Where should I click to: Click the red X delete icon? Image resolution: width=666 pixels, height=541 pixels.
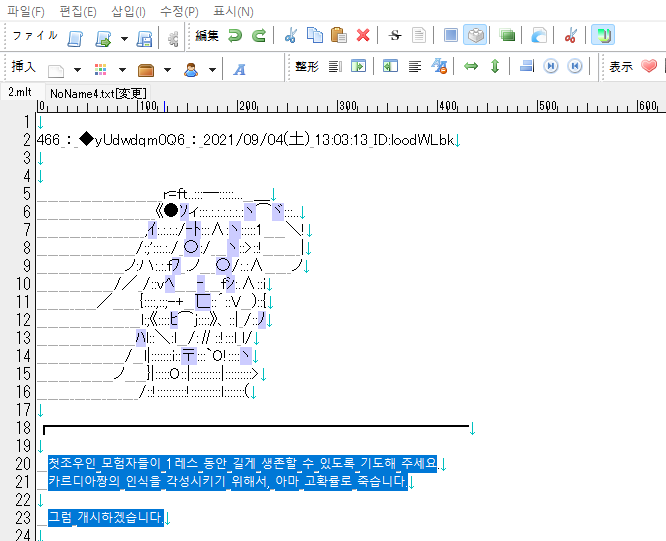point(363,36)
